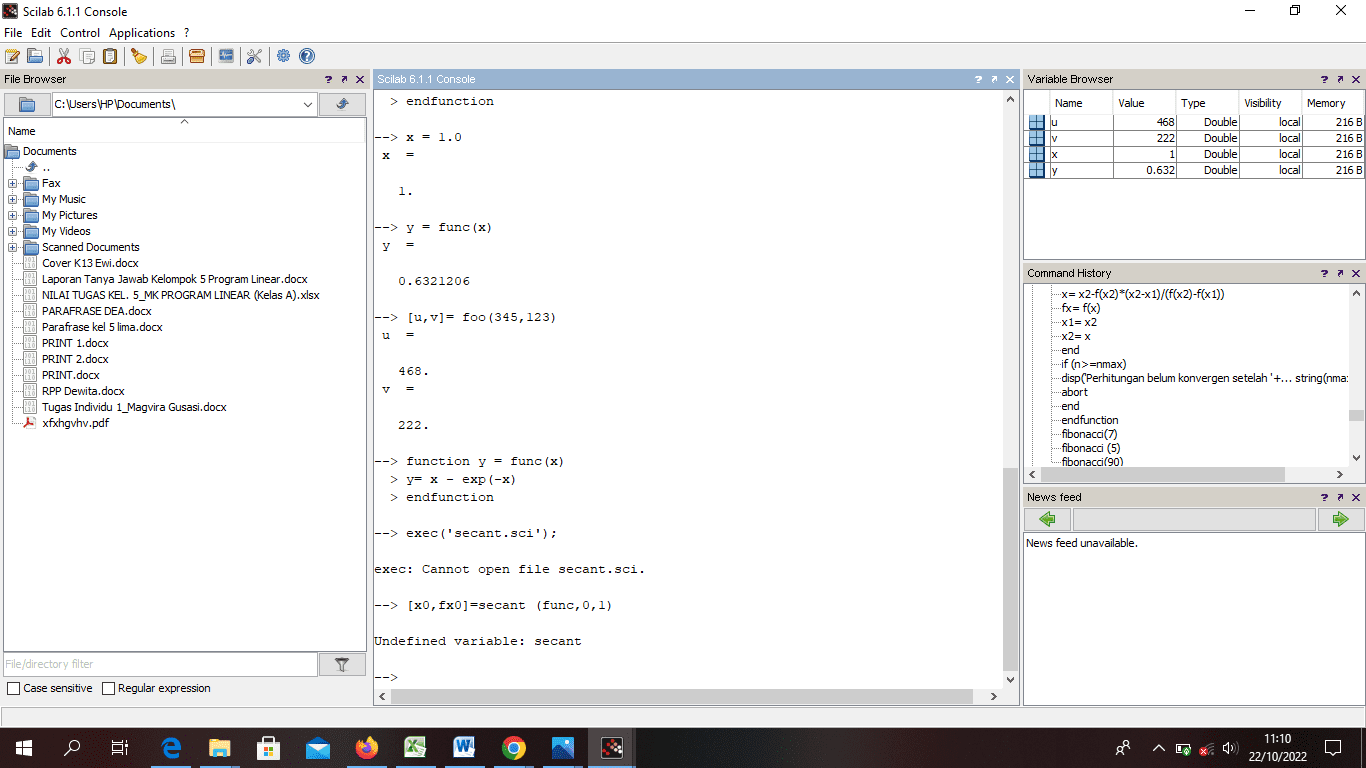1366x768 pixels.
Task: Apply filter funnel button in File Browser
Action: (x=342, y=664)
